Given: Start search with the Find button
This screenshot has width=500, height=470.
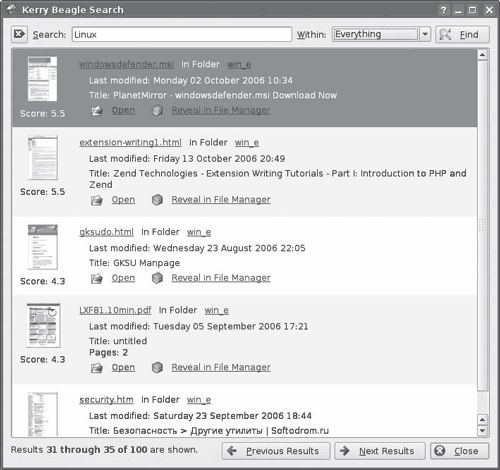Looking at the screenshot, I should [462, 34].
